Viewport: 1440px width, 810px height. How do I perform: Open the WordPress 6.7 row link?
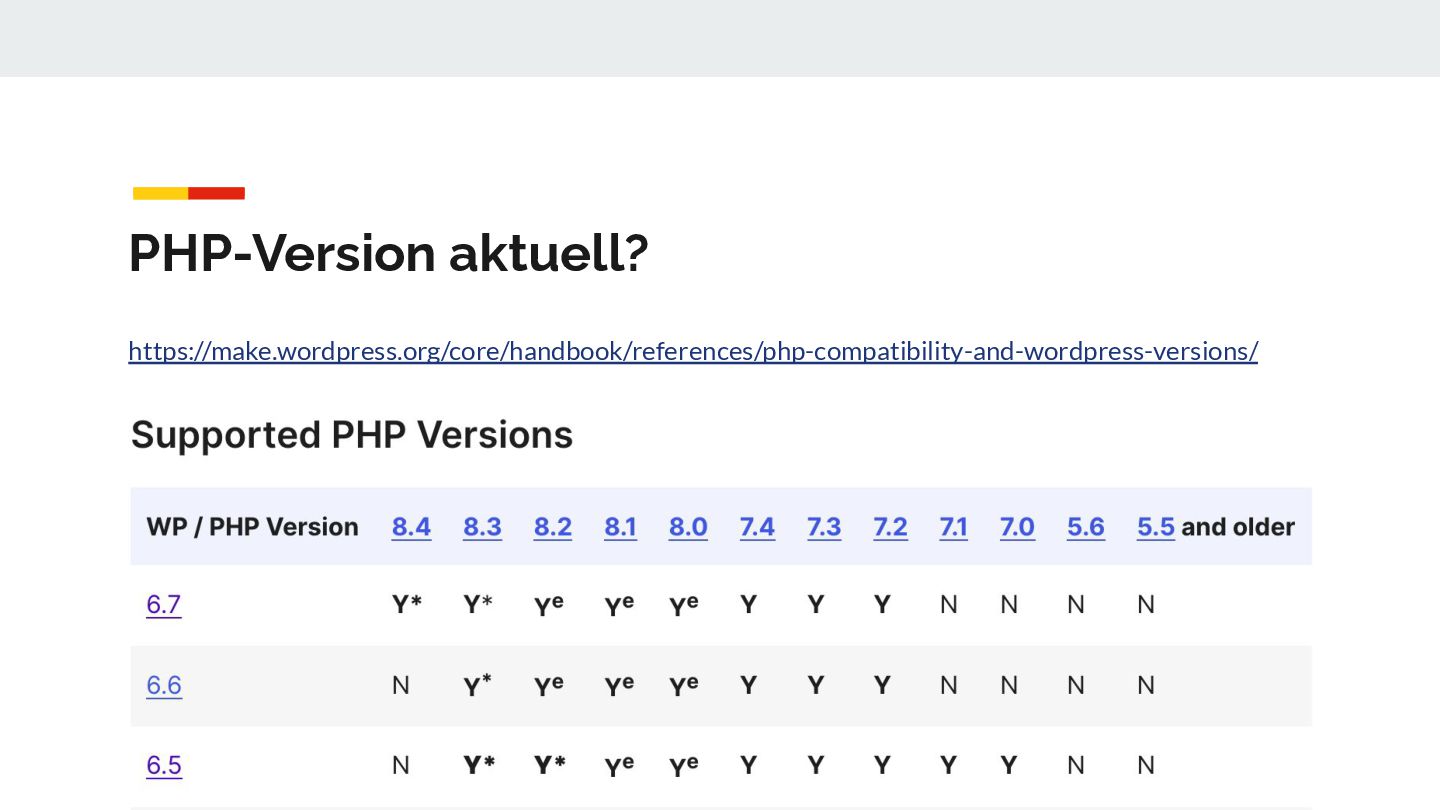click(x=164, y=605)
